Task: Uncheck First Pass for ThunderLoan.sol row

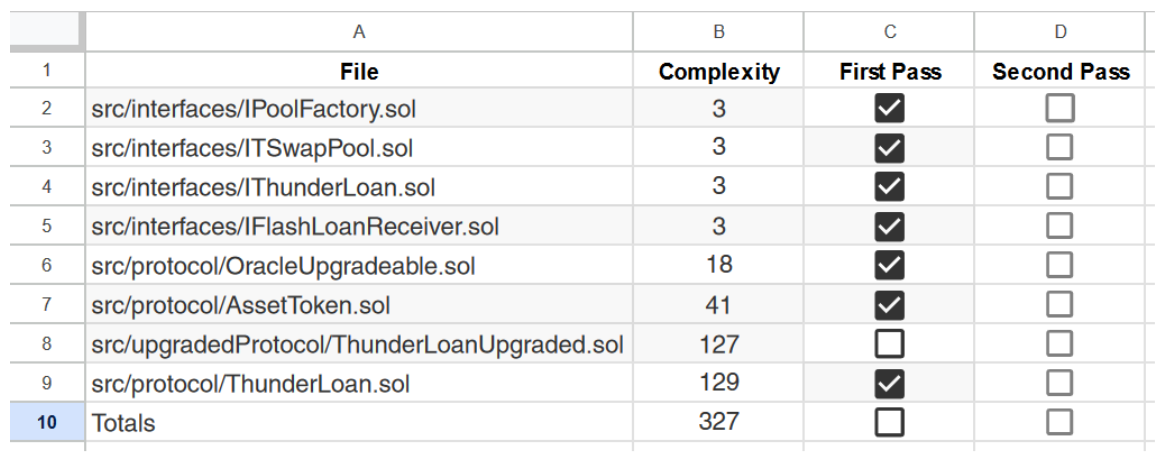Action: pyautogui.click(x=889, y=383)
